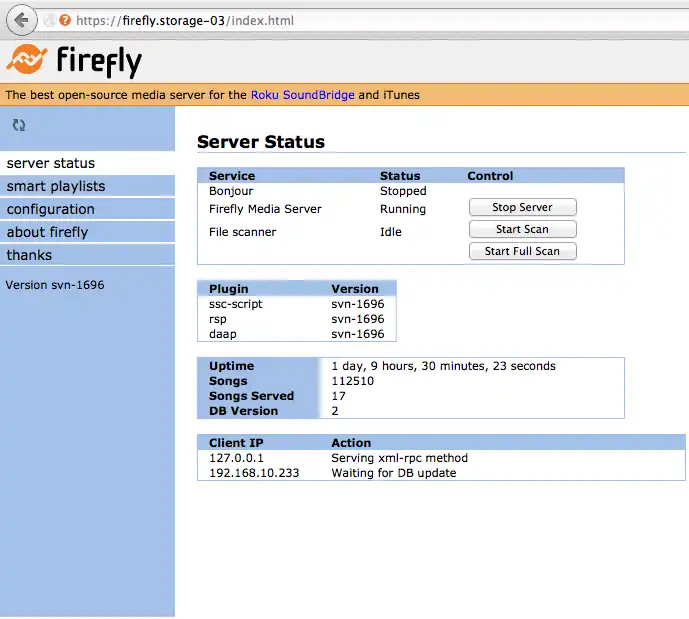Viewport: 689px width, 619px height.
Task: Click the Action column header
Action: (x=351, y=442)
